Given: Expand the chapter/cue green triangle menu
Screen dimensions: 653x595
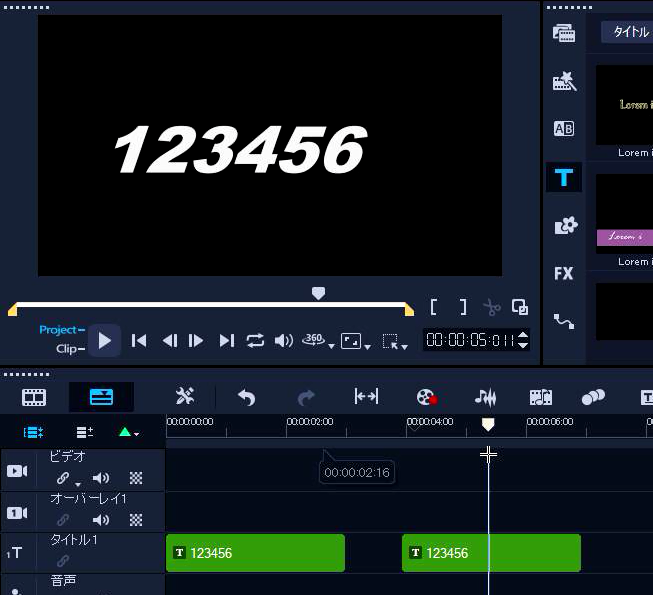Looking at the screenshot, I should 128,432.
